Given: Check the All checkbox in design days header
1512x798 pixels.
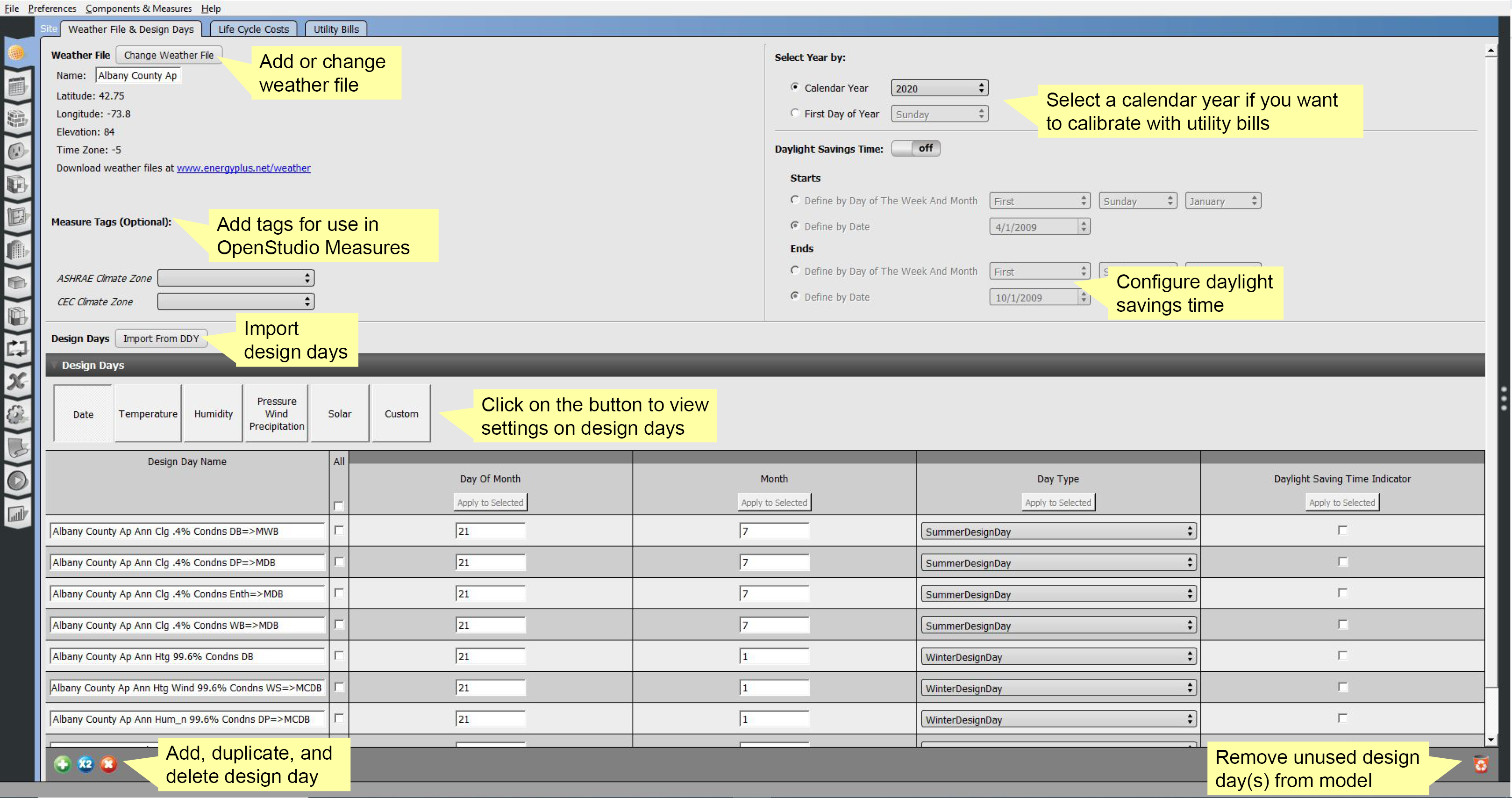Looking at the screenshot, I should [x=338, y=504].
